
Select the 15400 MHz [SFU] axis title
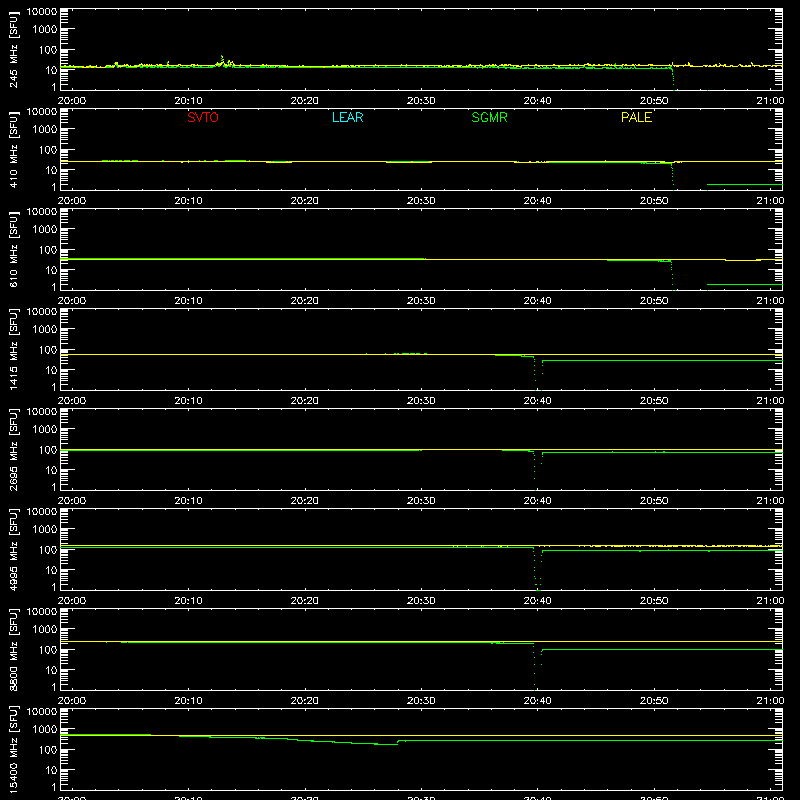(x=14, y=749)
